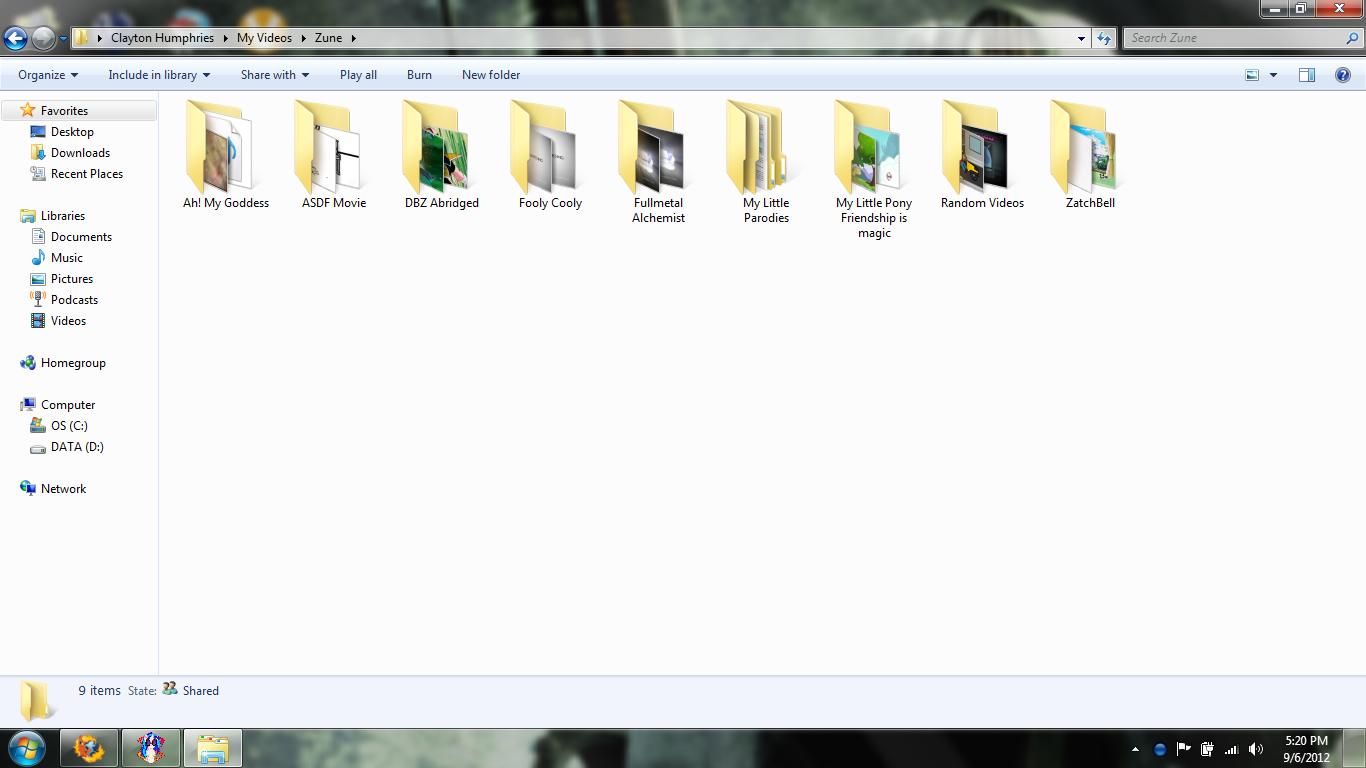Open Downloads in Favorites
This screenshot has width=1366, height=768.
click(x=80, y=153)
